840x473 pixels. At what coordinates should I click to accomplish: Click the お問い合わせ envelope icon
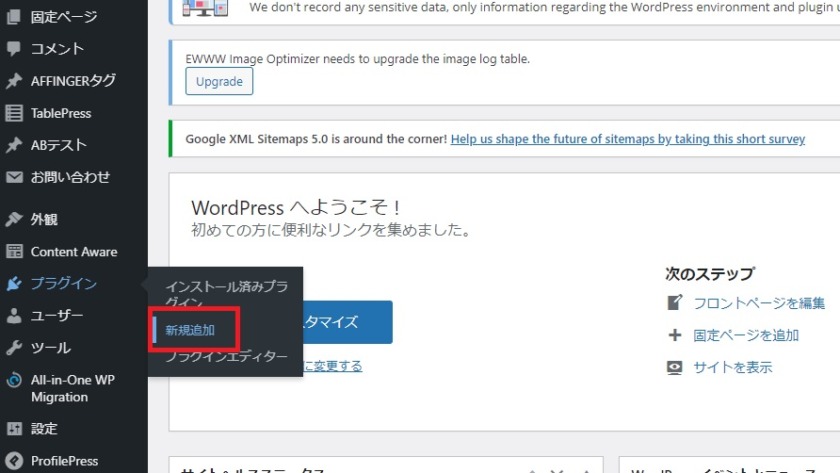point(14,177)
